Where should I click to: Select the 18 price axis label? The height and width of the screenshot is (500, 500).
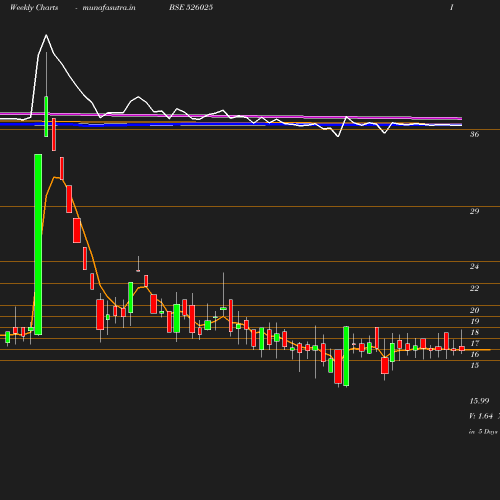[474, 332]
